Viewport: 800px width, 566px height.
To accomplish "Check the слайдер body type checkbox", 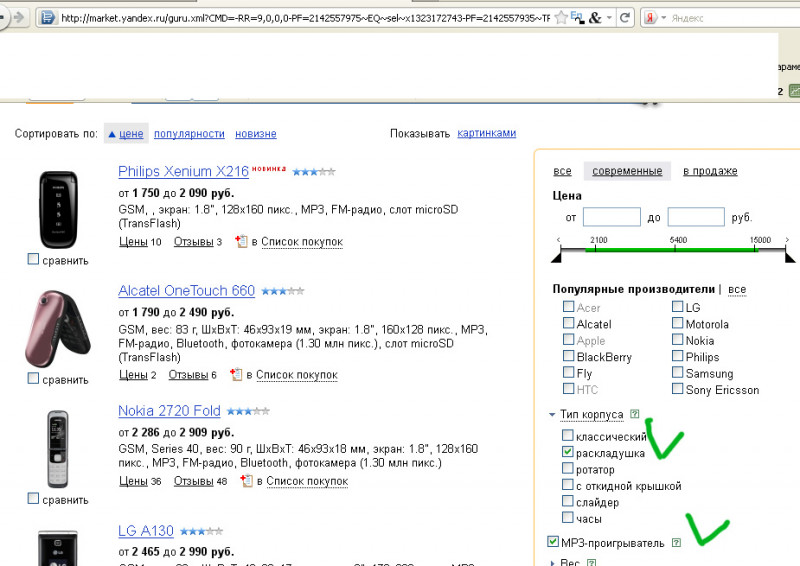I will tap(567, 501).
